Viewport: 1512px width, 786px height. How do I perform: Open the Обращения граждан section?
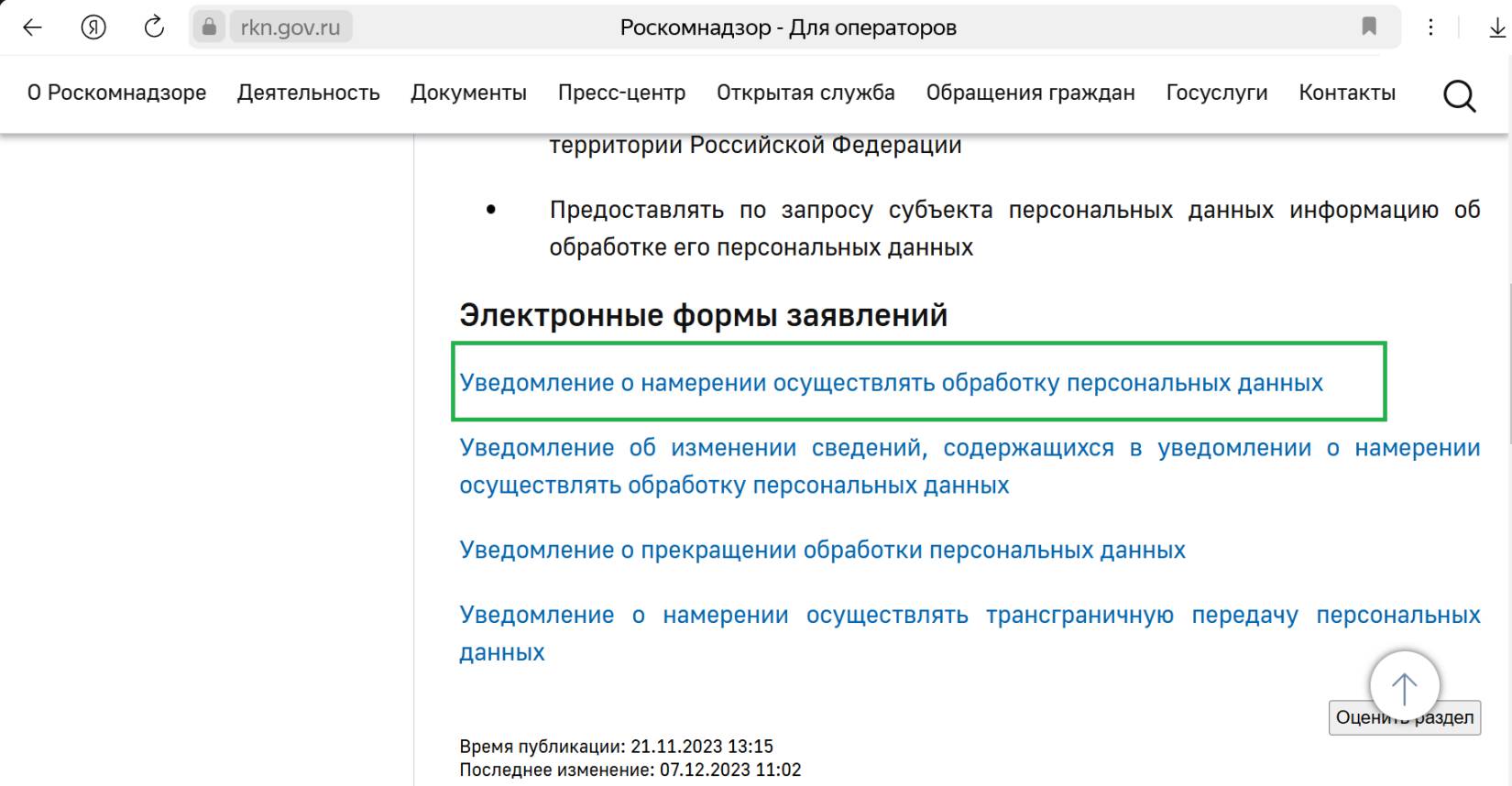[1030, 93]
